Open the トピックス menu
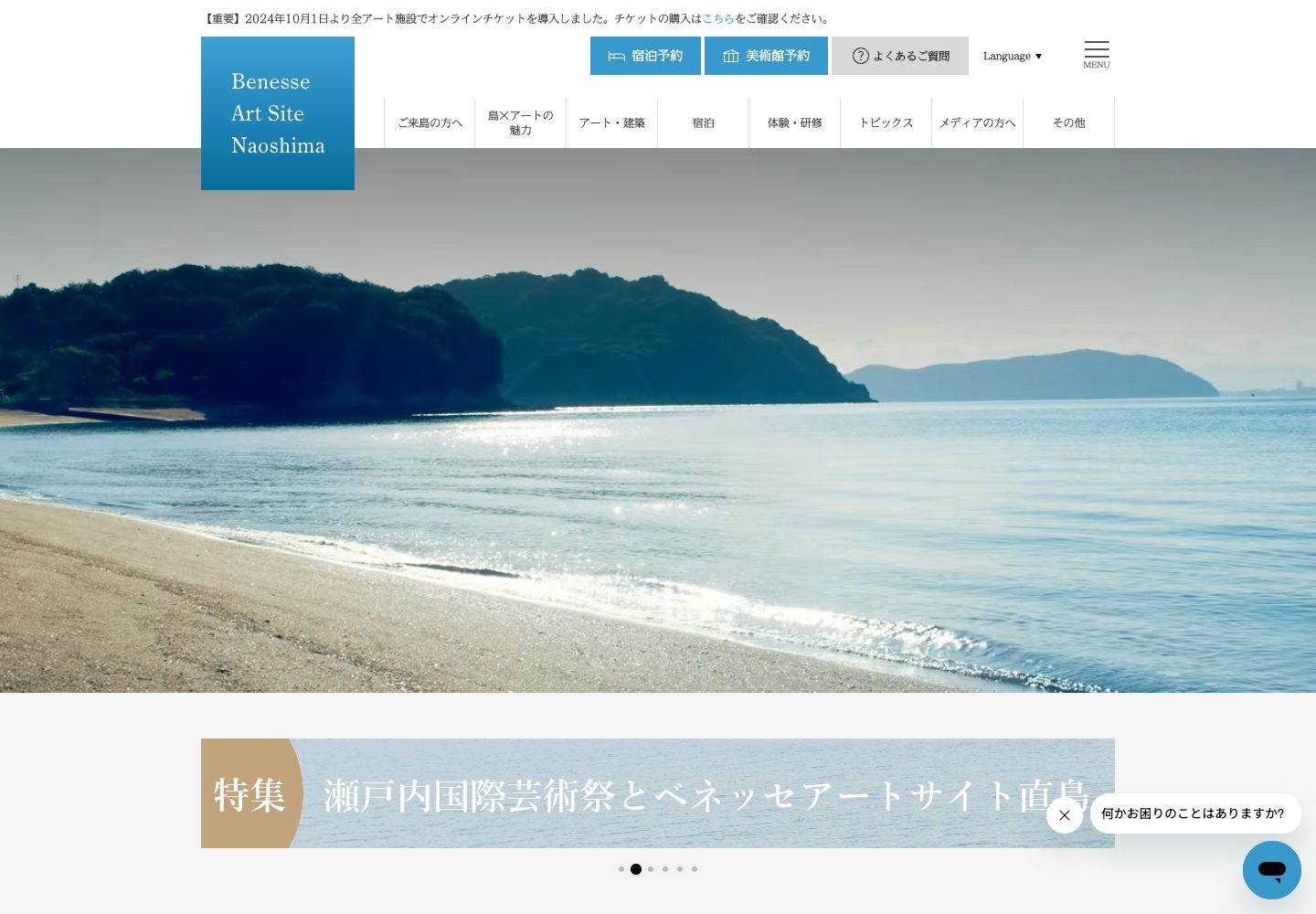The height and width of the screenshot is (914, 1316). 886,122
